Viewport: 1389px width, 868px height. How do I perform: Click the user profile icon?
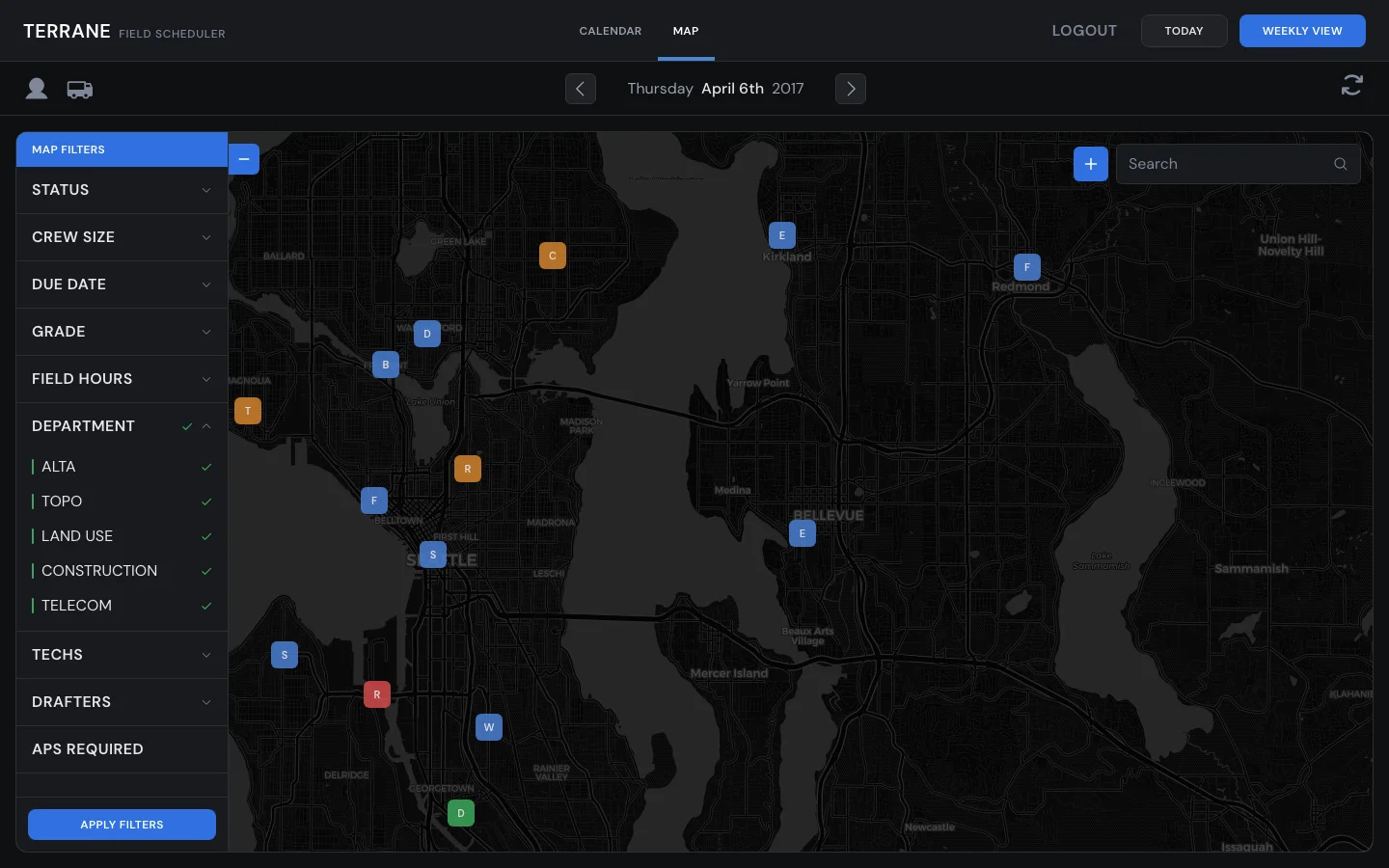[x=36, y=89]
